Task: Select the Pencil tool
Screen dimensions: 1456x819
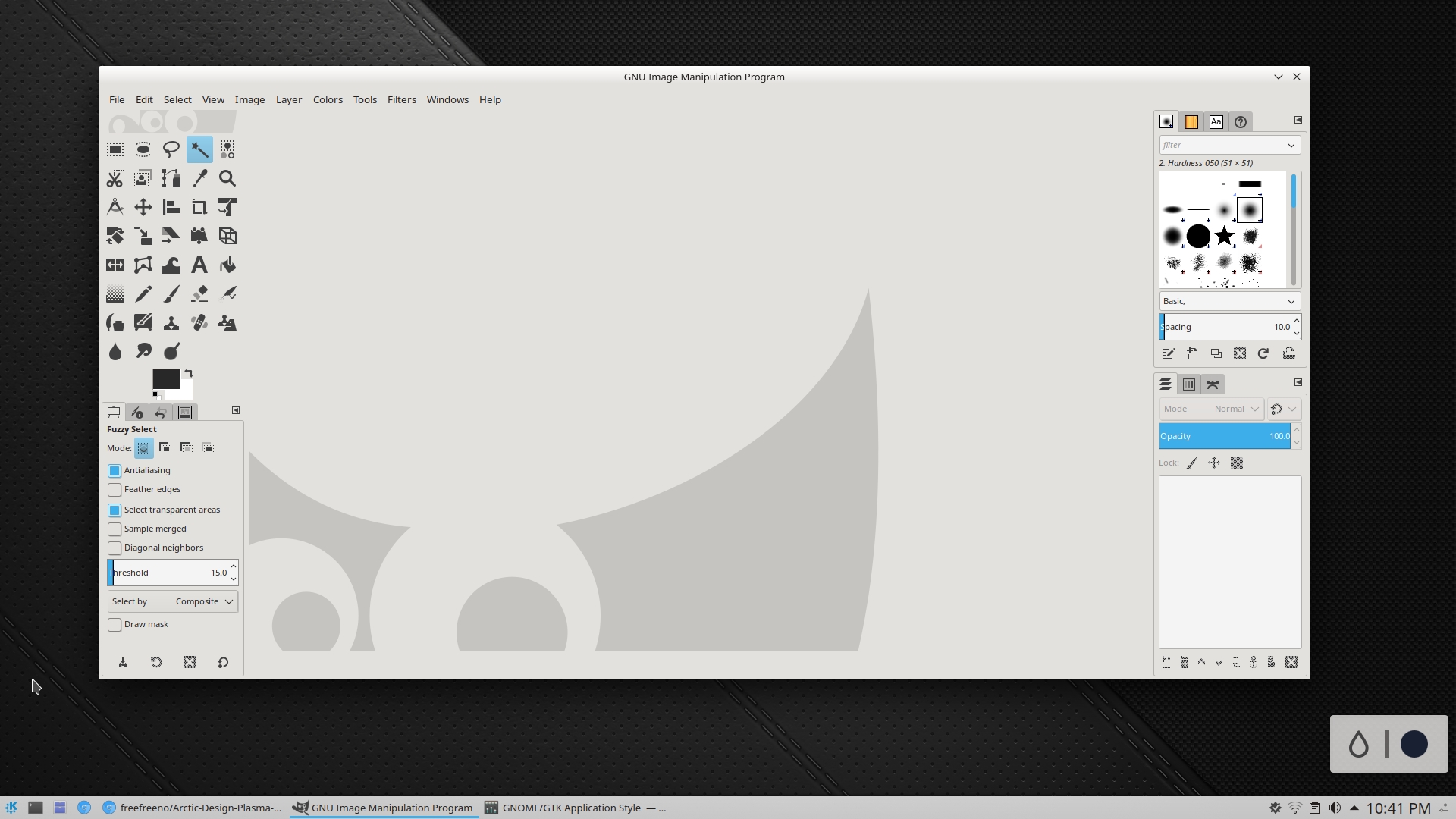Action: tap(143, 293)
